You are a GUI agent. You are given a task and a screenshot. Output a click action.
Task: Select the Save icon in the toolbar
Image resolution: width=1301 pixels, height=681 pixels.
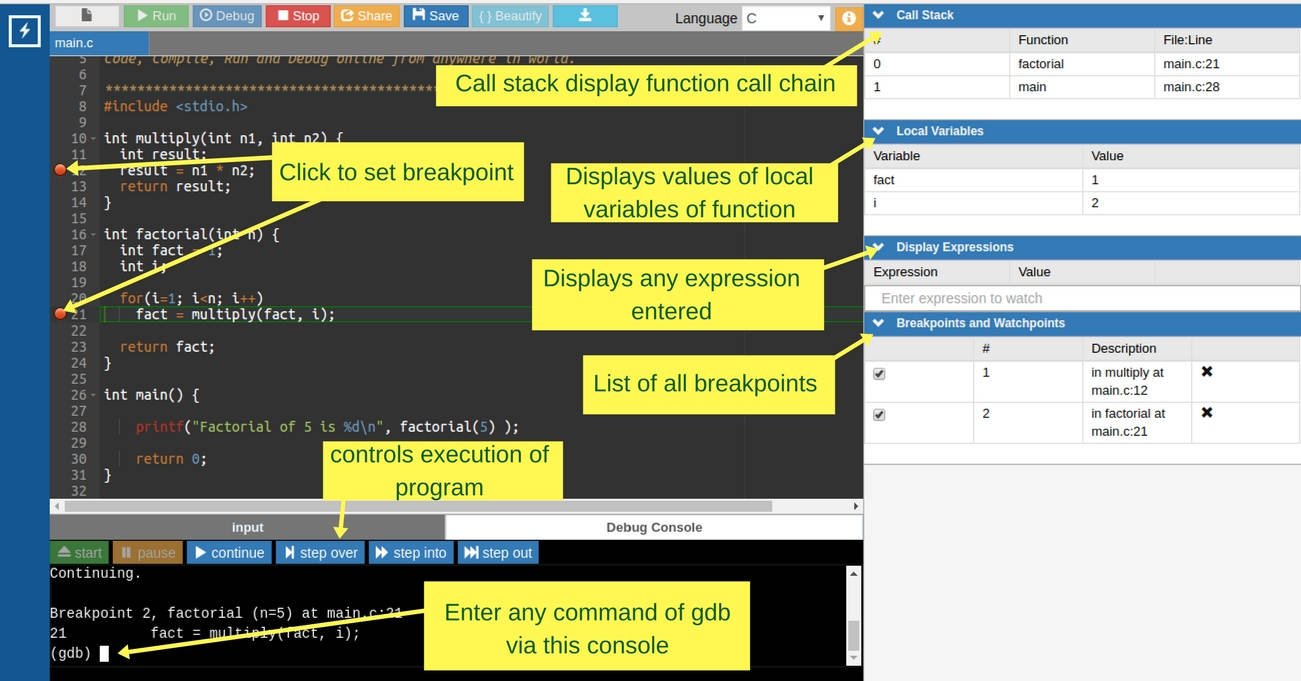click(436, 15)
